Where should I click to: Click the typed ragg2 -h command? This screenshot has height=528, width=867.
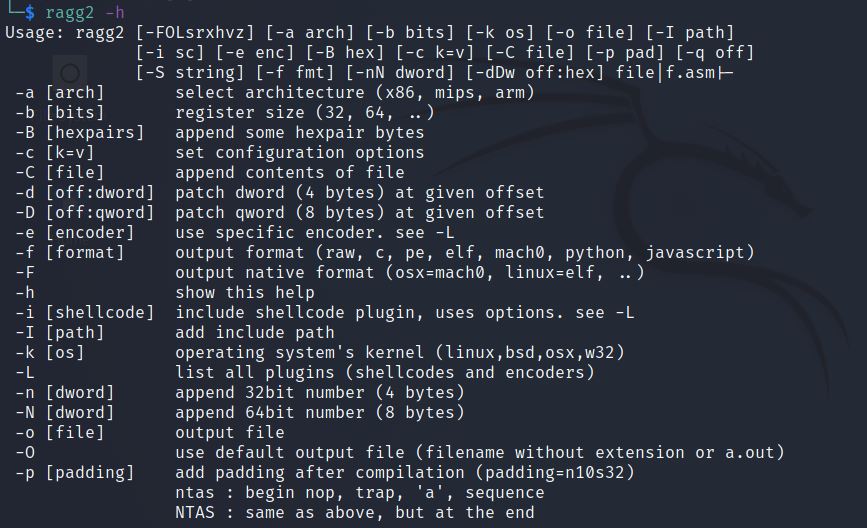point(85,12)
